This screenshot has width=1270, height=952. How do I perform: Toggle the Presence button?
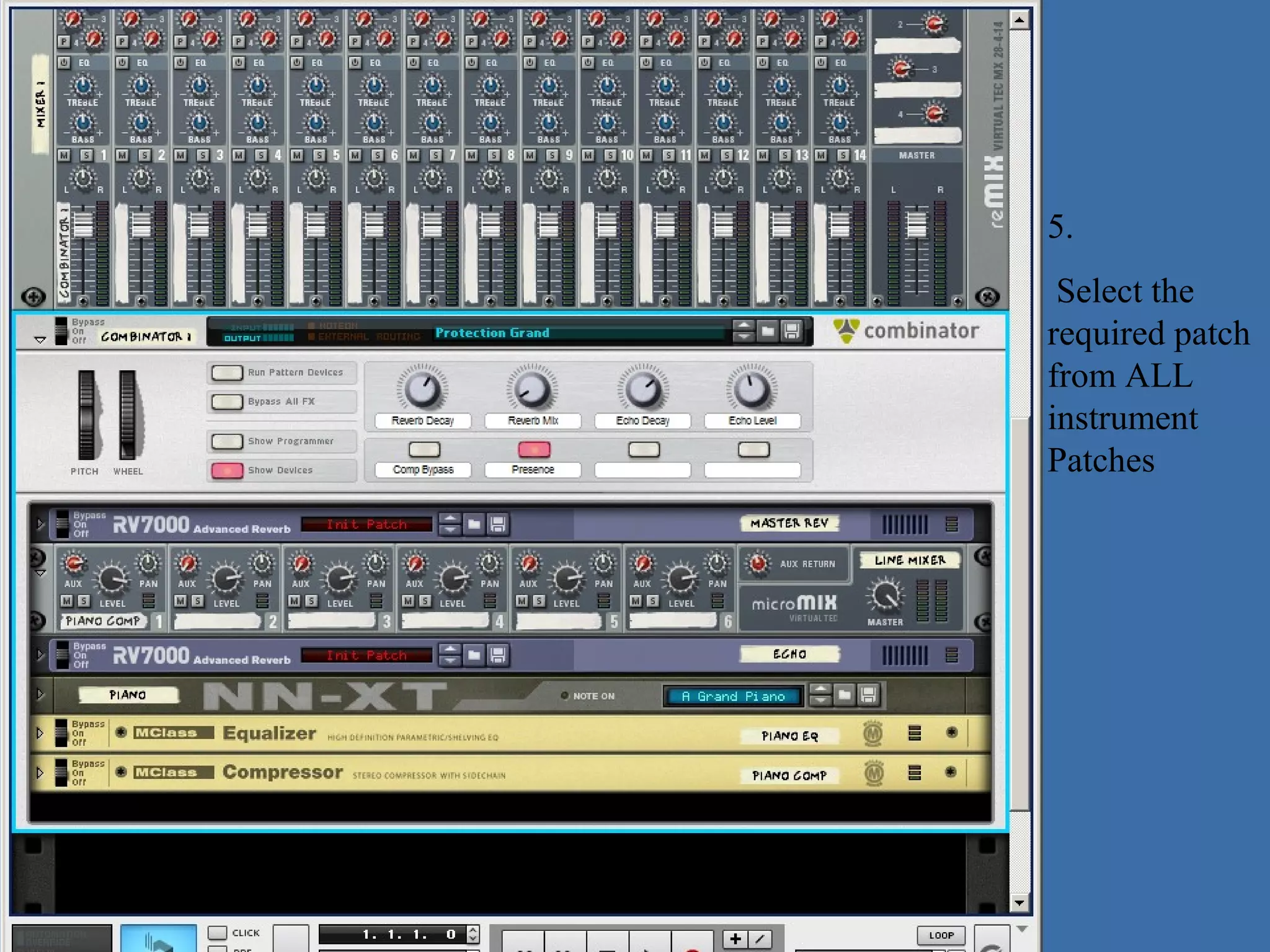point(534,449)
